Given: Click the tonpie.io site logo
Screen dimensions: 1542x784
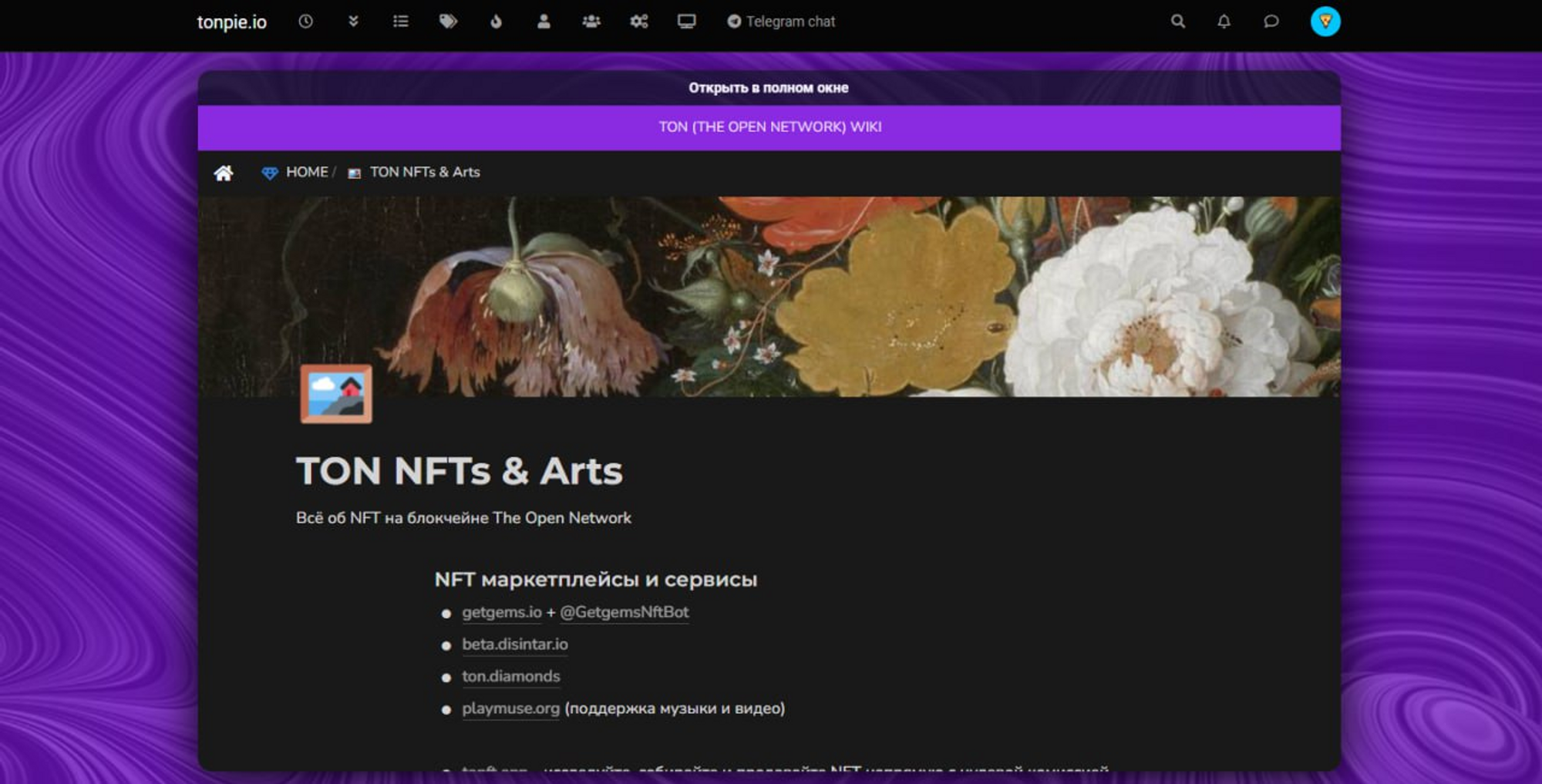Looking at the screenshot, I should pos(231,22).
